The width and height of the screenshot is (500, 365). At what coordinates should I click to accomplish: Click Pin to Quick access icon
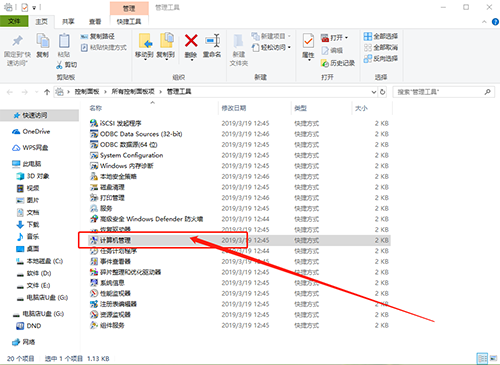click(x=17, y=41)
